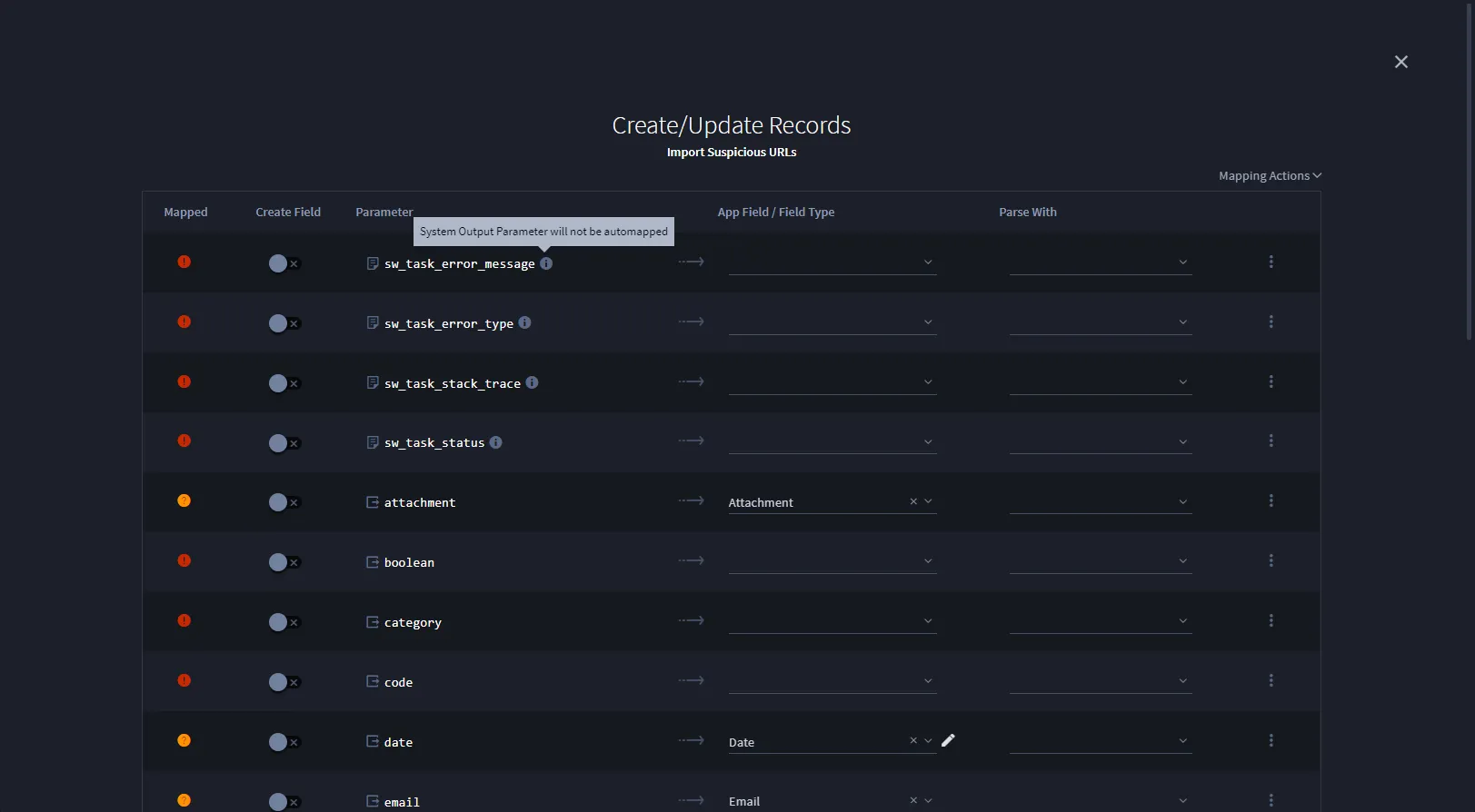Click the sw_task_status parameter name
Viewport: 1475px width, 812px height.
click(x=434, y=443)
